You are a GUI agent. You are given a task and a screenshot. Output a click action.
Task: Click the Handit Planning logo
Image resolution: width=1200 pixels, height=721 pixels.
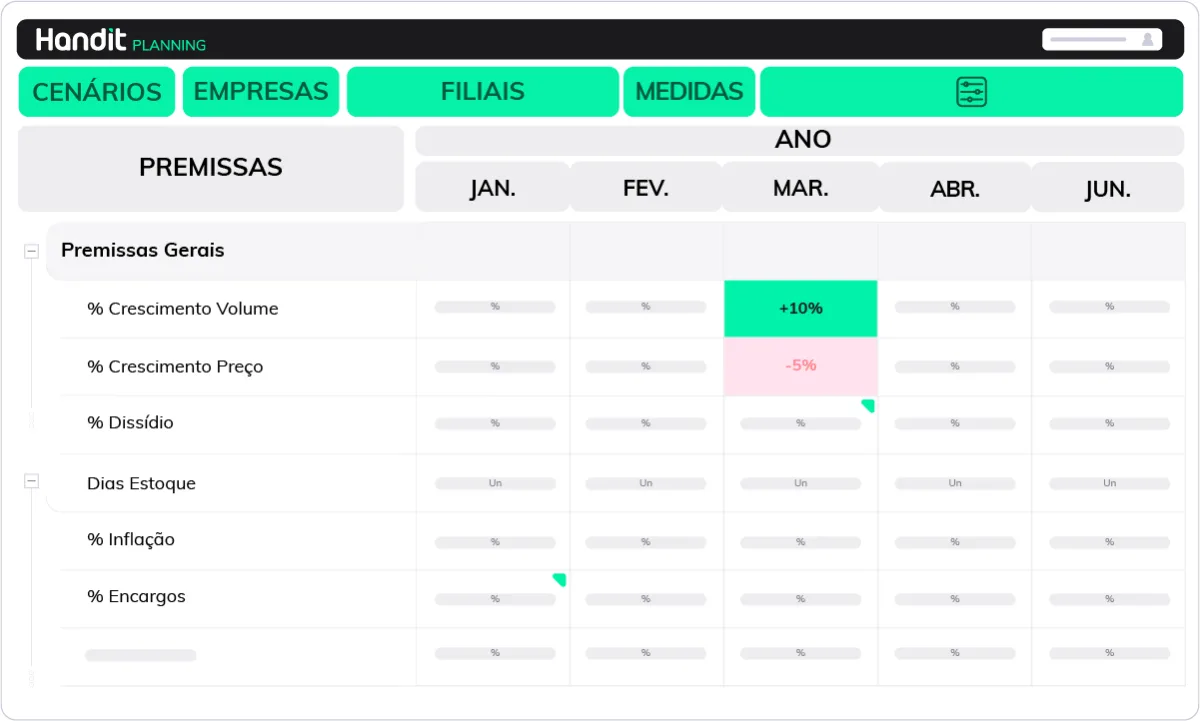[x=121, y=40]
